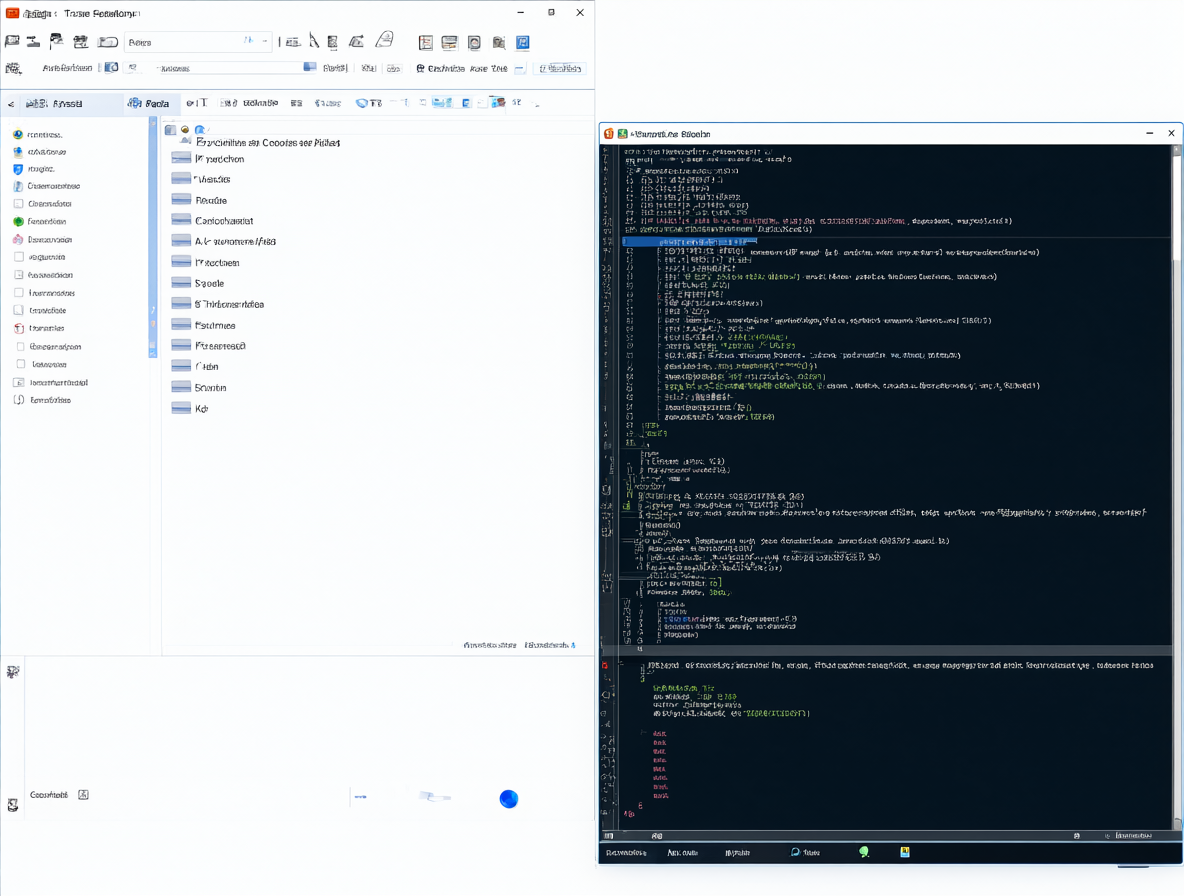This screenshot has height=896, width=1184.
Task: Click the blue links at the list's lower right
Action: tap(520, 645)
